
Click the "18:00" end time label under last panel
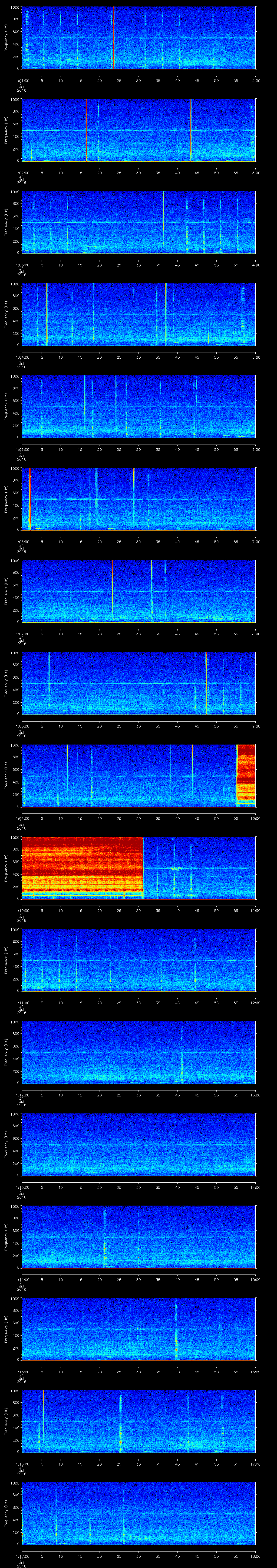click(255, 1556)
